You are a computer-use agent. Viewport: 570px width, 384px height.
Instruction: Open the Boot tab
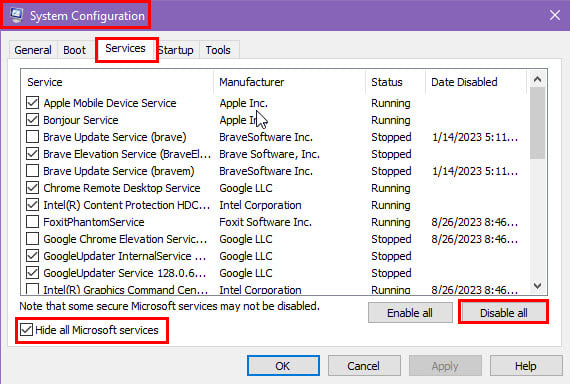tap(75, 50)
